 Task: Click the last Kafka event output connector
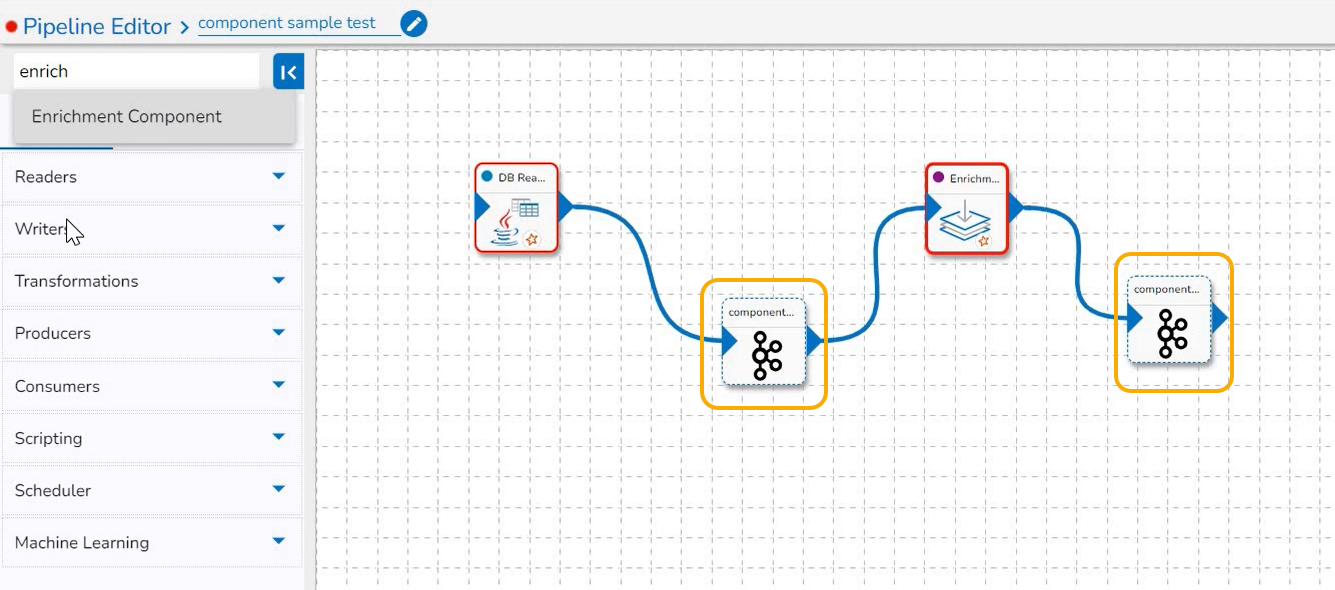tap(1220, 319)
